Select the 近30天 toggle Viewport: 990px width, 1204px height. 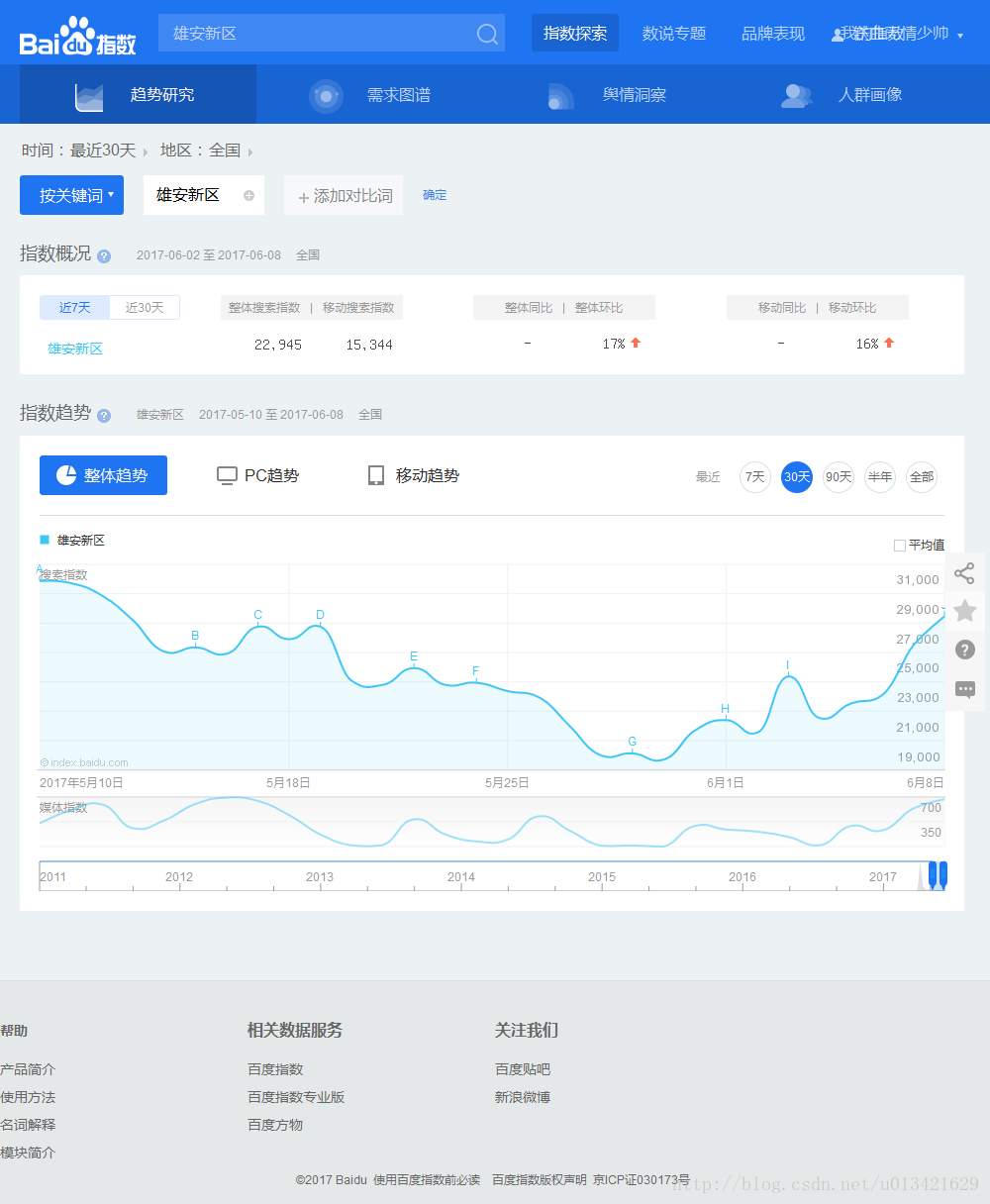(x=145, y=307)
